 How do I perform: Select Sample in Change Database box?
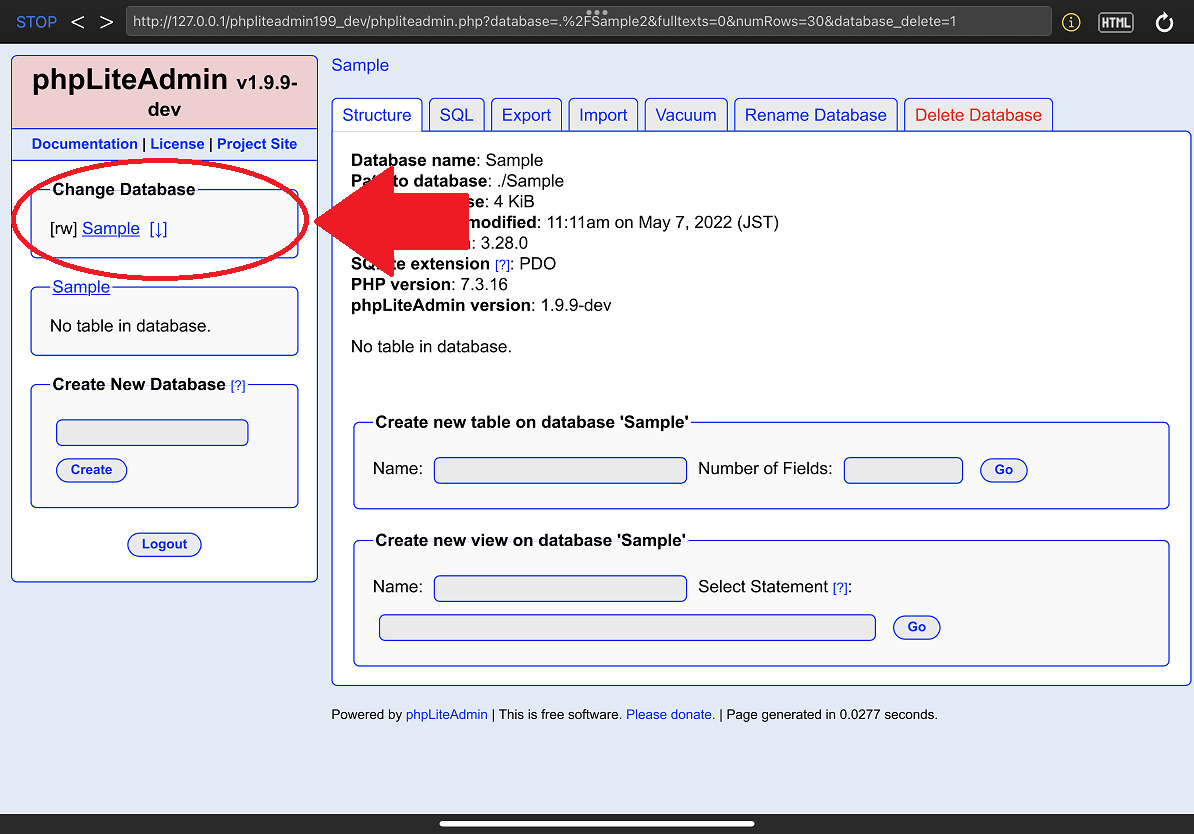tap(111, 228)
